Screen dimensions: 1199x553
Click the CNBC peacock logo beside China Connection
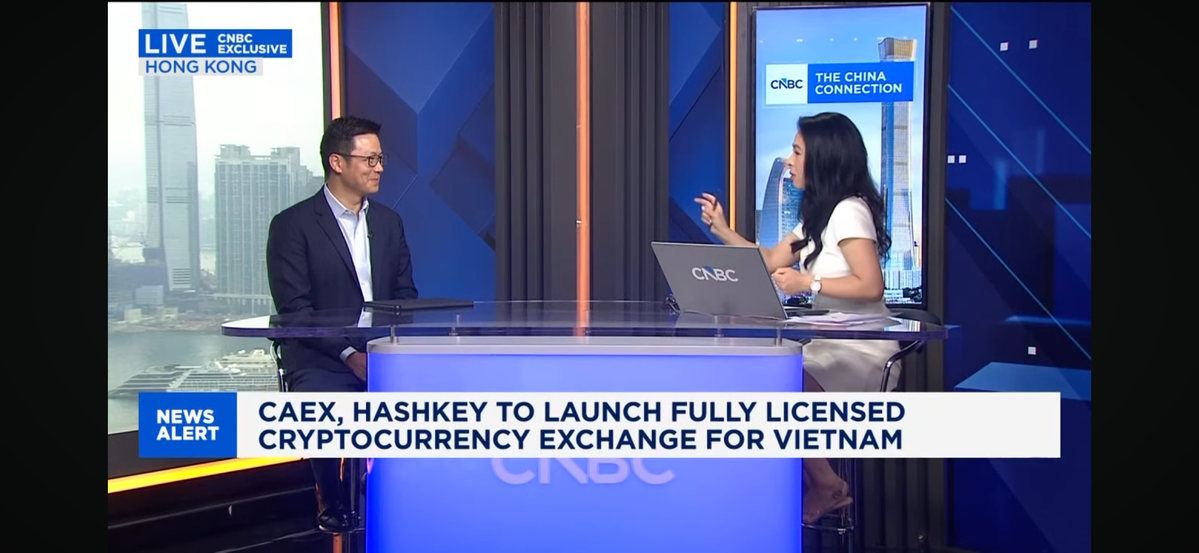coord(786,83)
